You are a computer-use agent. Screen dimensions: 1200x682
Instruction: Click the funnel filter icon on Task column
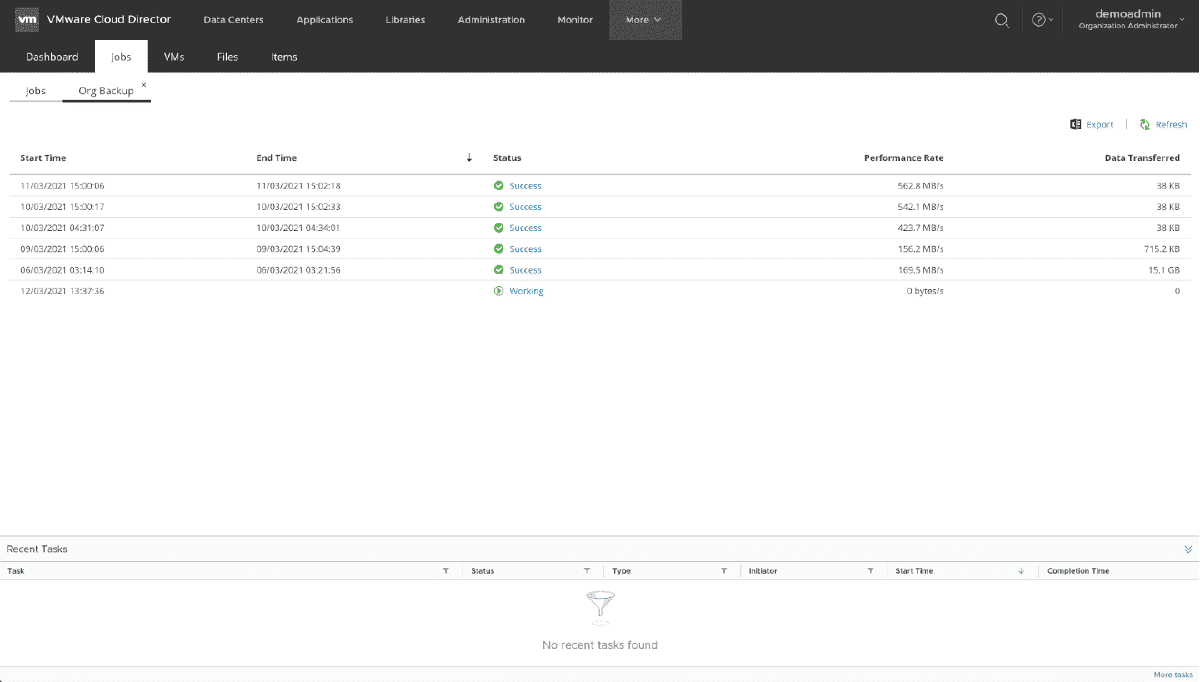click(x=447, y=570)
